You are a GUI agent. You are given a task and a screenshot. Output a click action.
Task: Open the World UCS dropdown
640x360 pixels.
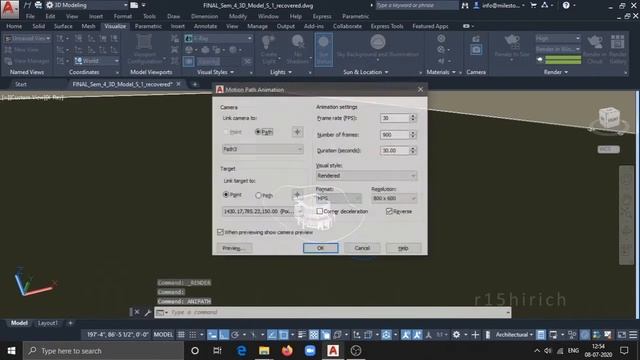(97, 61)
